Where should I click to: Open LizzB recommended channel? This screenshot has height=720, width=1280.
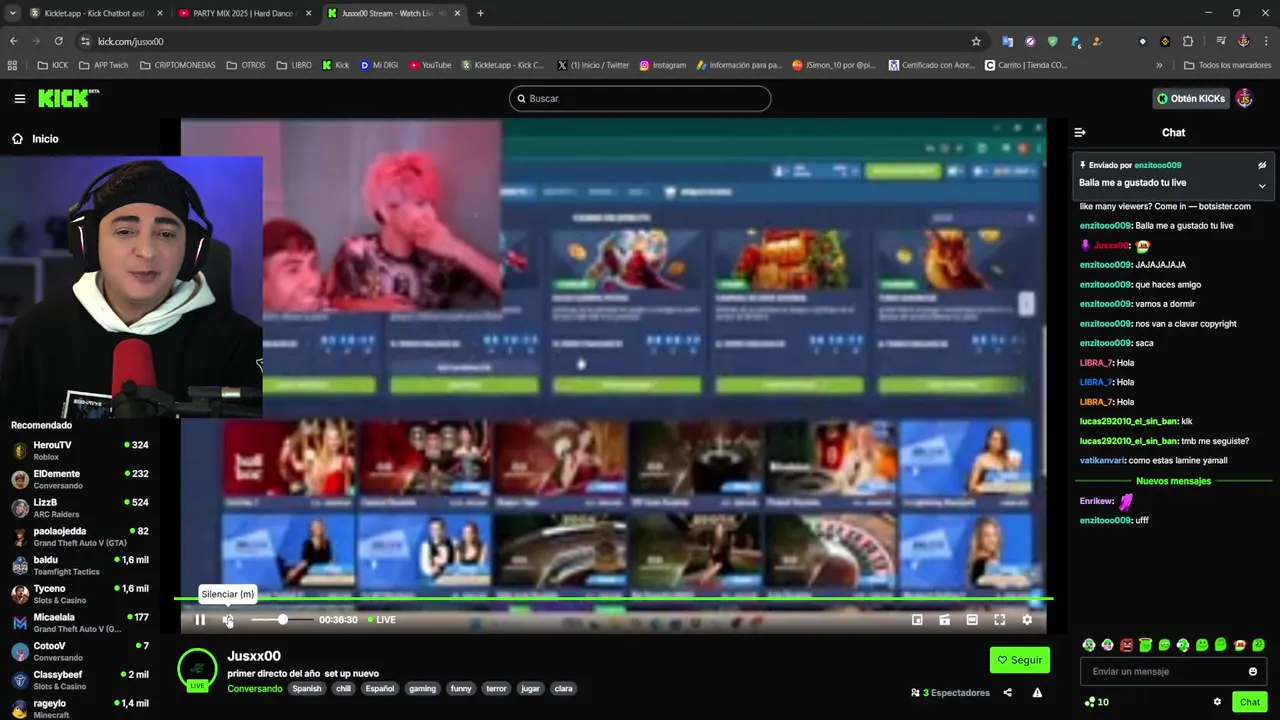tap(80, 508)
